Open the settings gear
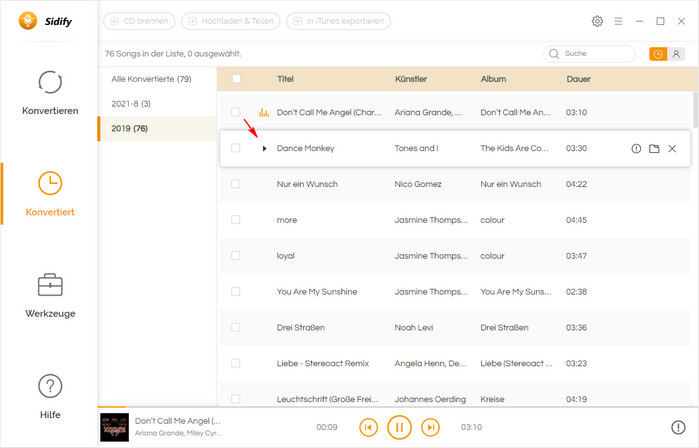The image size is (699, 448). (x=597, y=21)
